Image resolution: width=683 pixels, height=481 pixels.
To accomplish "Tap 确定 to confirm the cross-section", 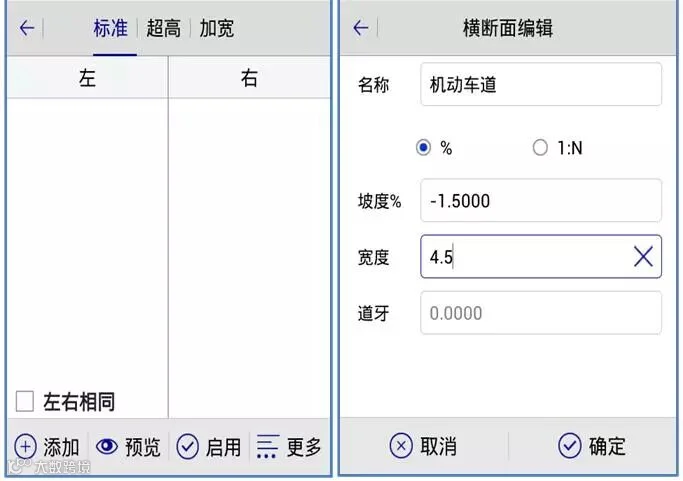I will [592, 446].
